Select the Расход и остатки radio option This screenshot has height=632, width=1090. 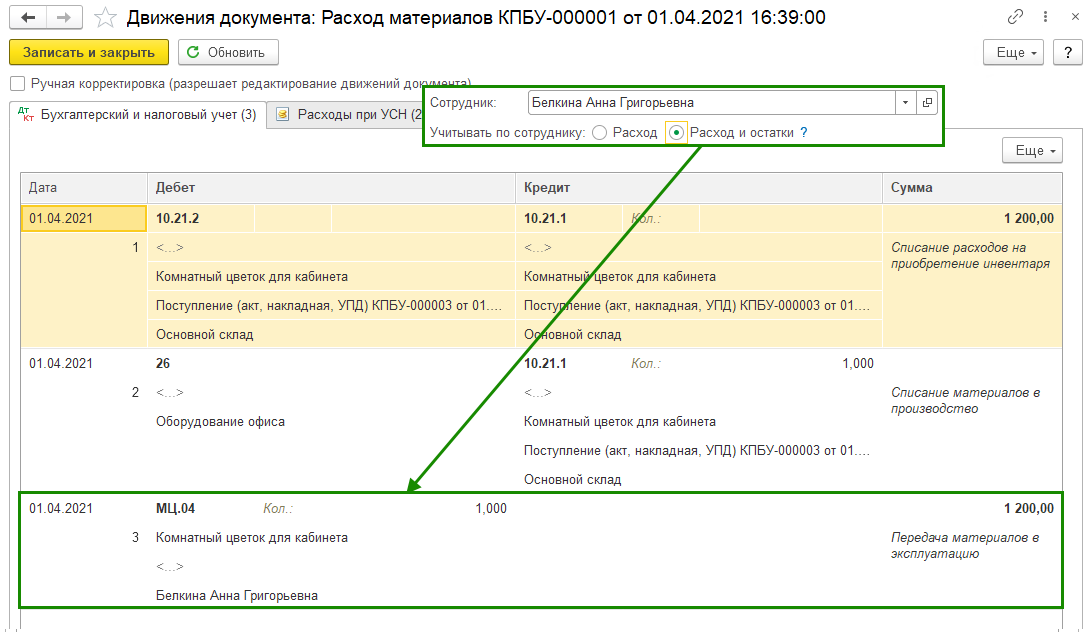click(x=677, y=132)
